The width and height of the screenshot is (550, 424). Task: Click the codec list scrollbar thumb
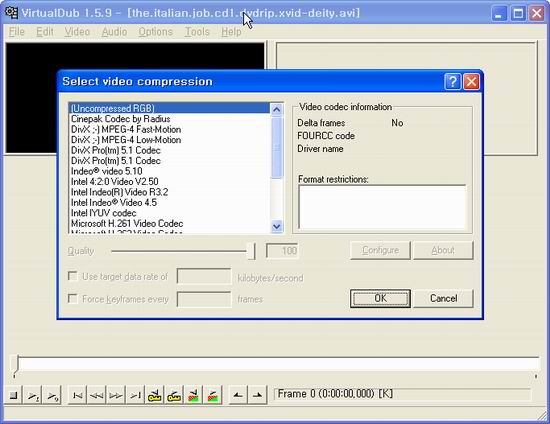tap(277, 148)
